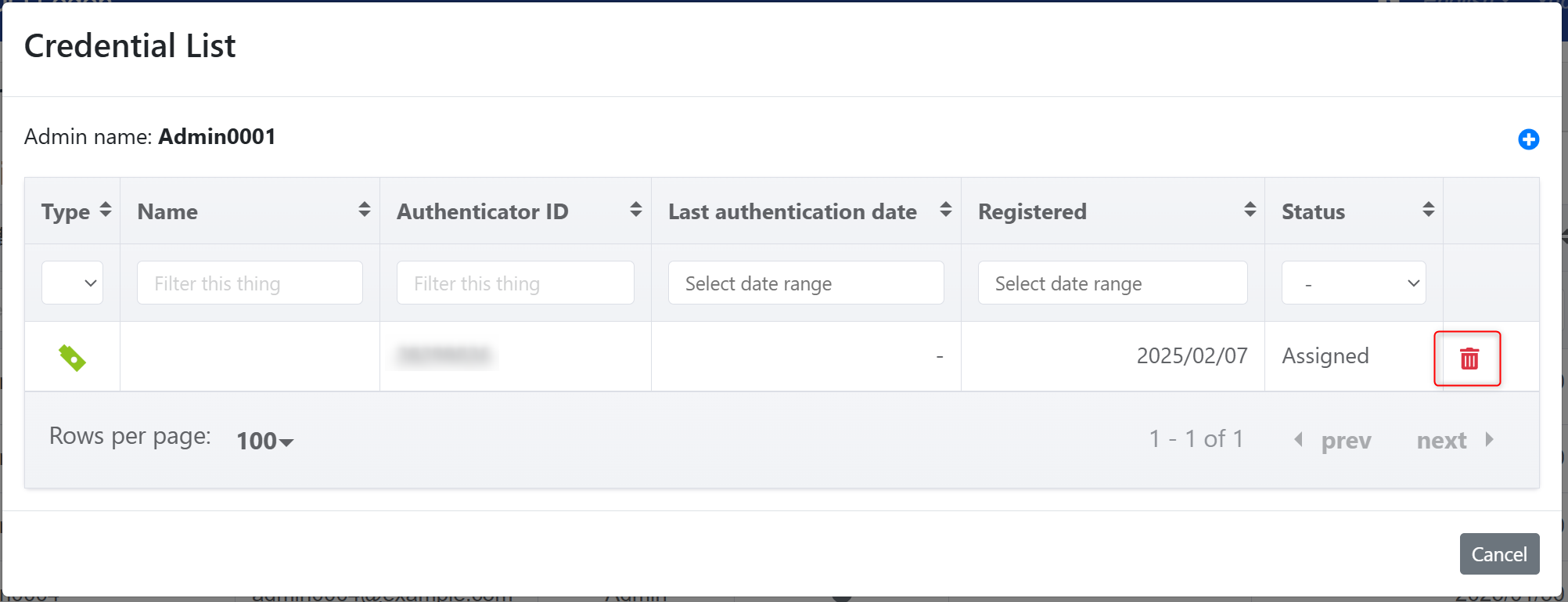Image resolution: width=1568 pixels, height=602 pixels.
Task: Sort by Registered column arrows
Action: point(1250,210)
